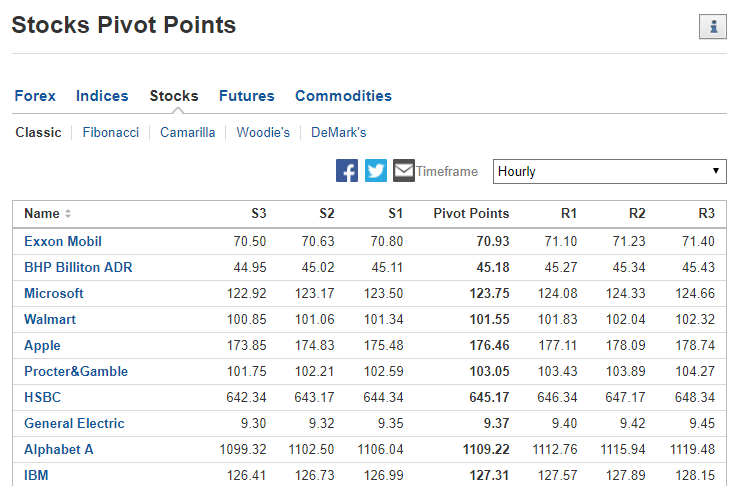Open the Procter&Gamble stock link
The width and height of the screenshot is (743, 486).
tap(76, 371)
